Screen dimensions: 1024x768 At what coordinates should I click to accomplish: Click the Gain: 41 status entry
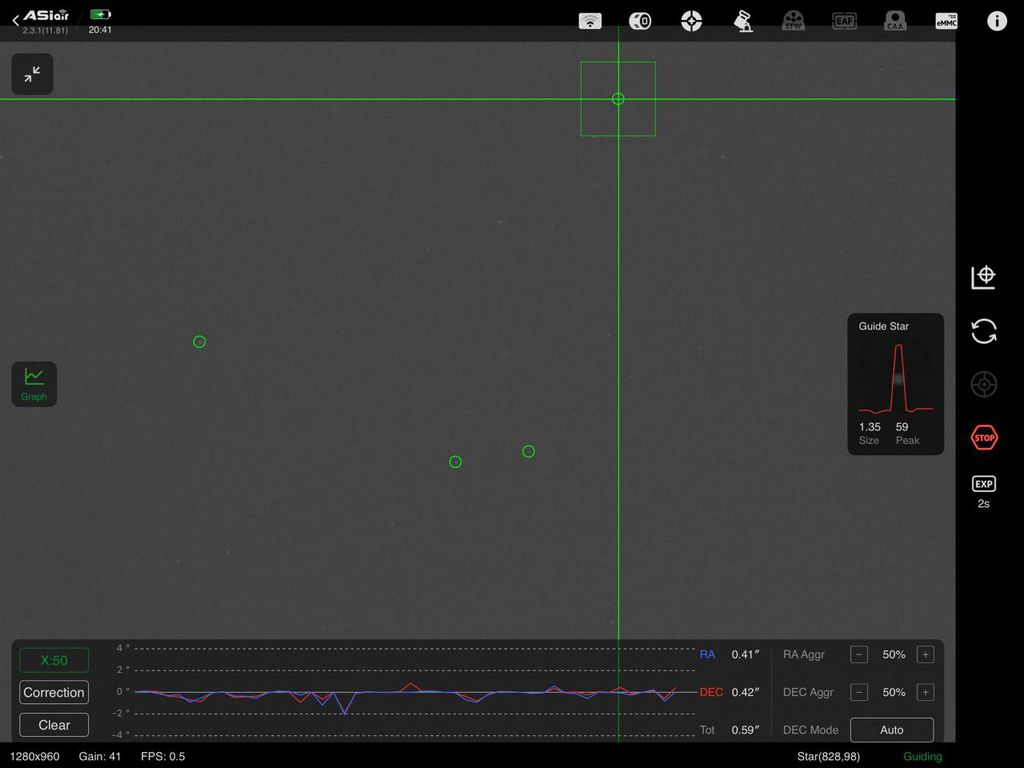(x=100, y=756)
